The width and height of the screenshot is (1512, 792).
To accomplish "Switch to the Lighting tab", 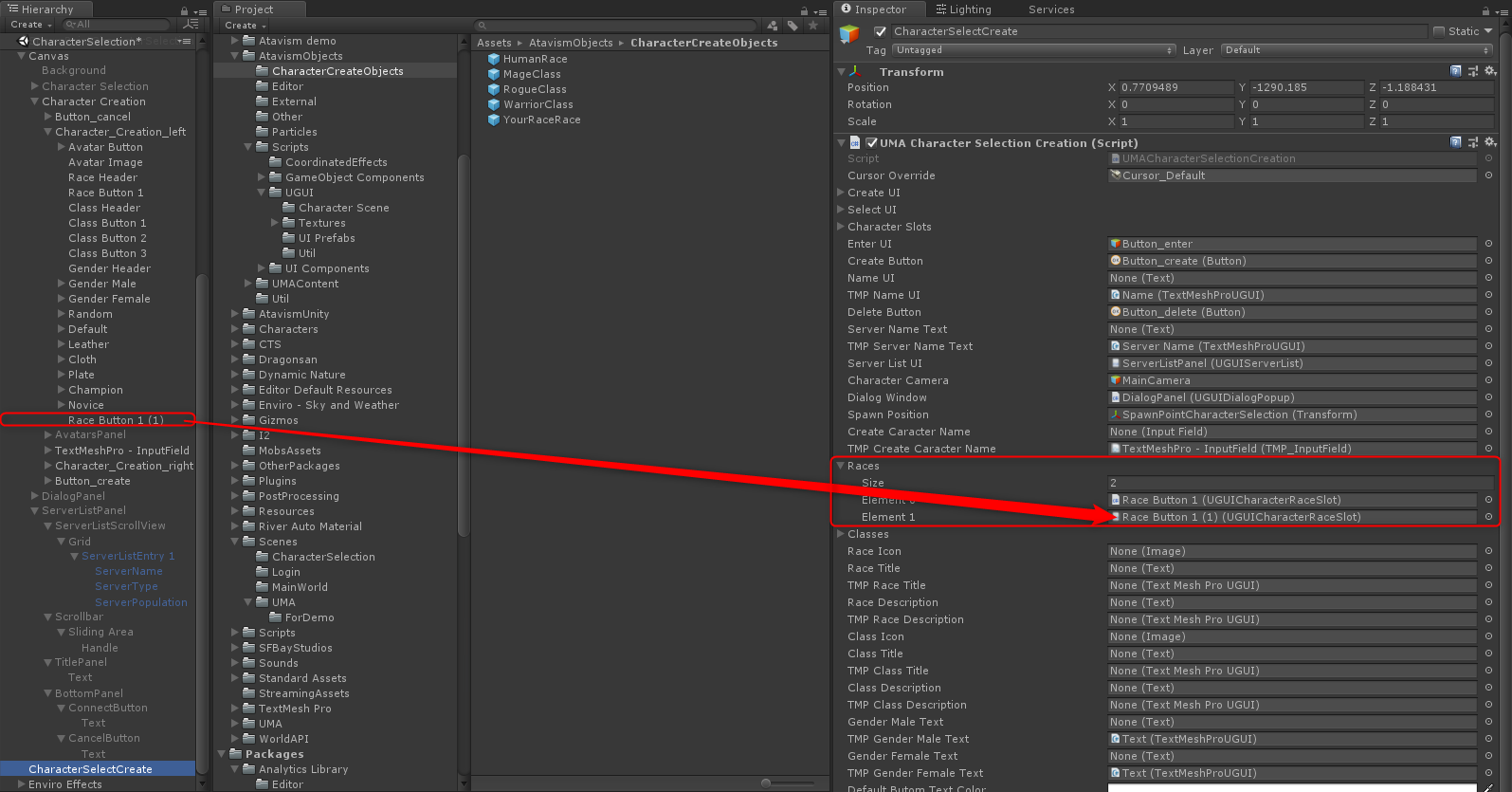I will point(963,9).
